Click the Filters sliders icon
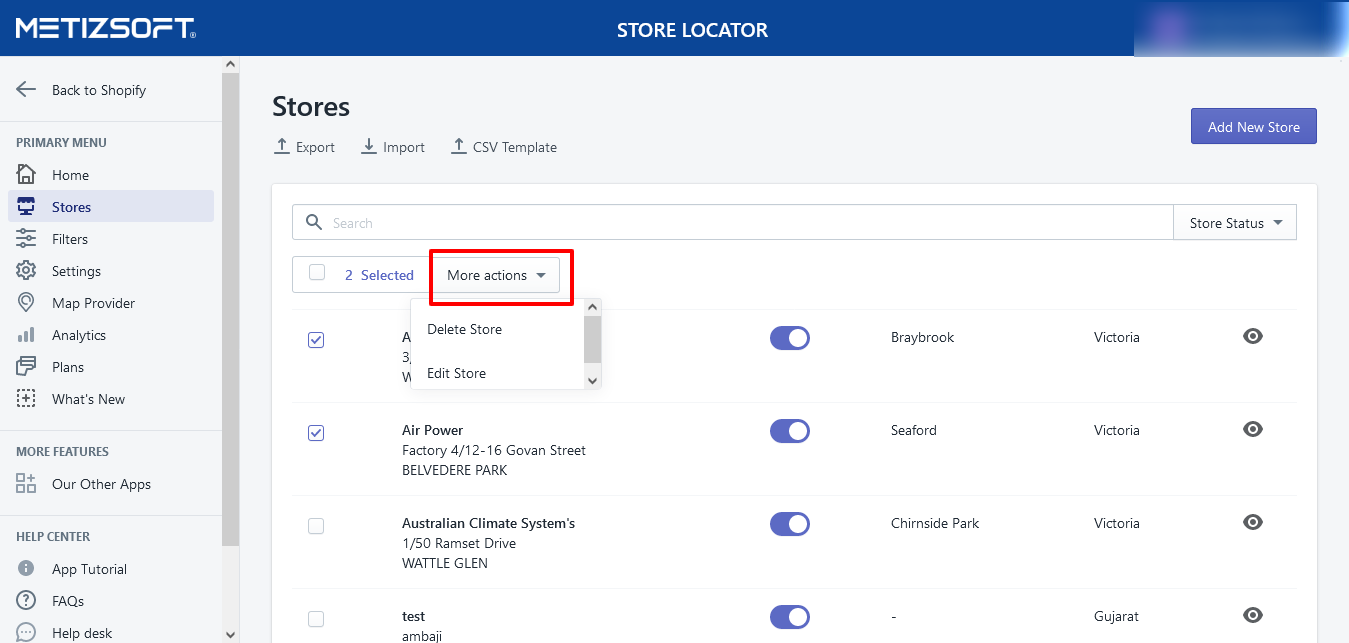This screenshot has height=643, width=1349. 26,239
